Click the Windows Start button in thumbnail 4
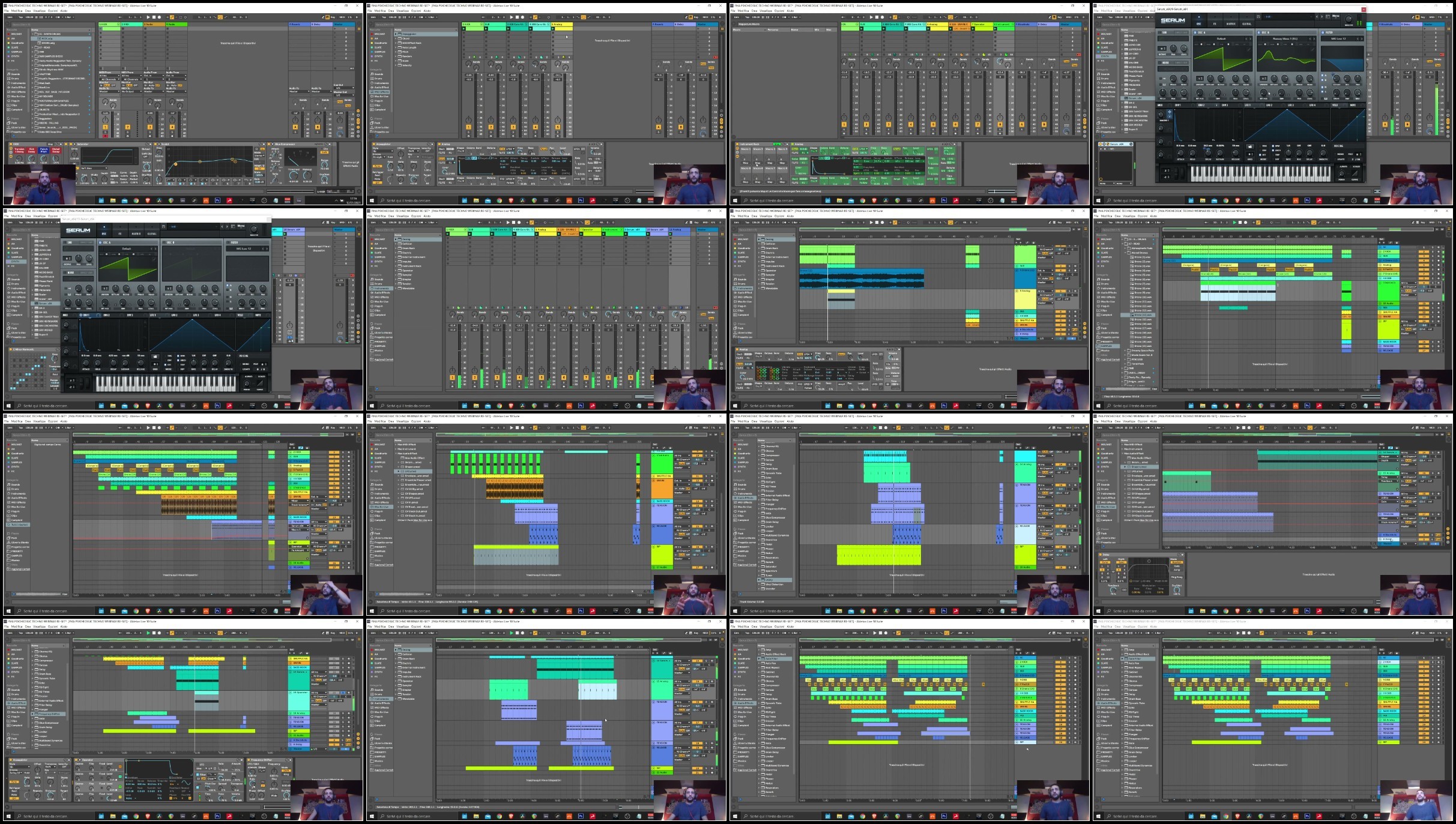The width and height of the screenshot is (1456, 824). coord(1098,200)
